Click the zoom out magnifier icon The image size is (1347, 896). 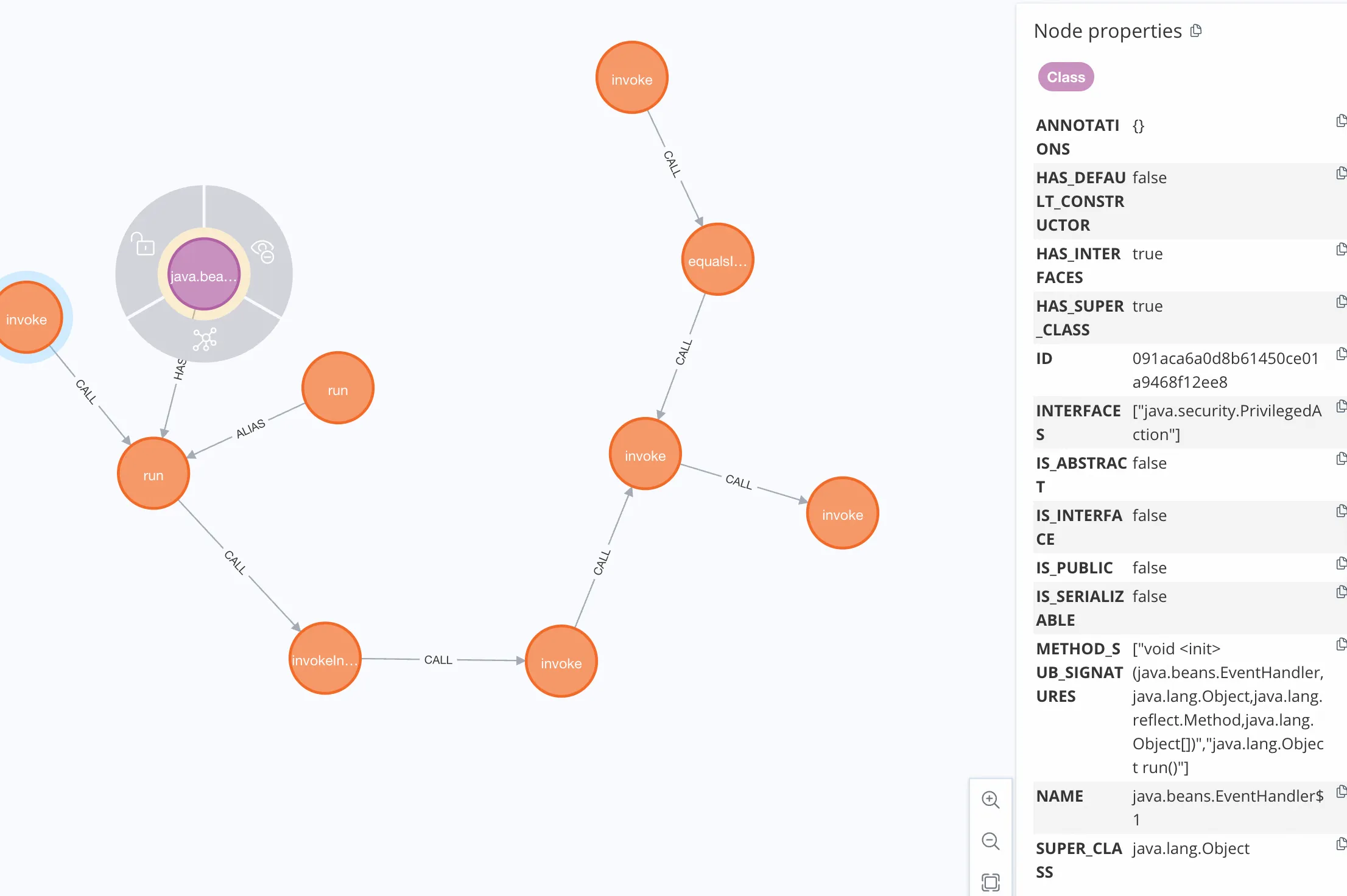pyautogui.click(x=990, y=841)
